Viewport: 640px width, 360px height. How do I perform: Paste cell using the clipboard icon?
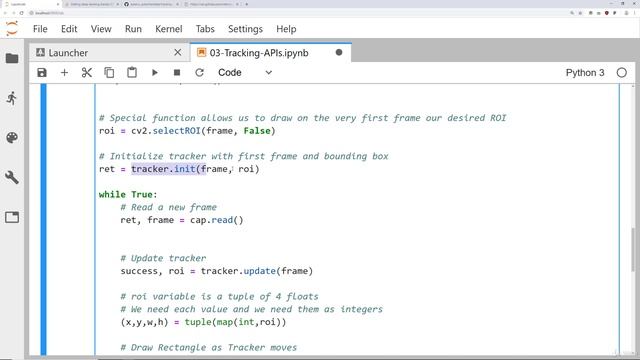click(x=131, y=73)
